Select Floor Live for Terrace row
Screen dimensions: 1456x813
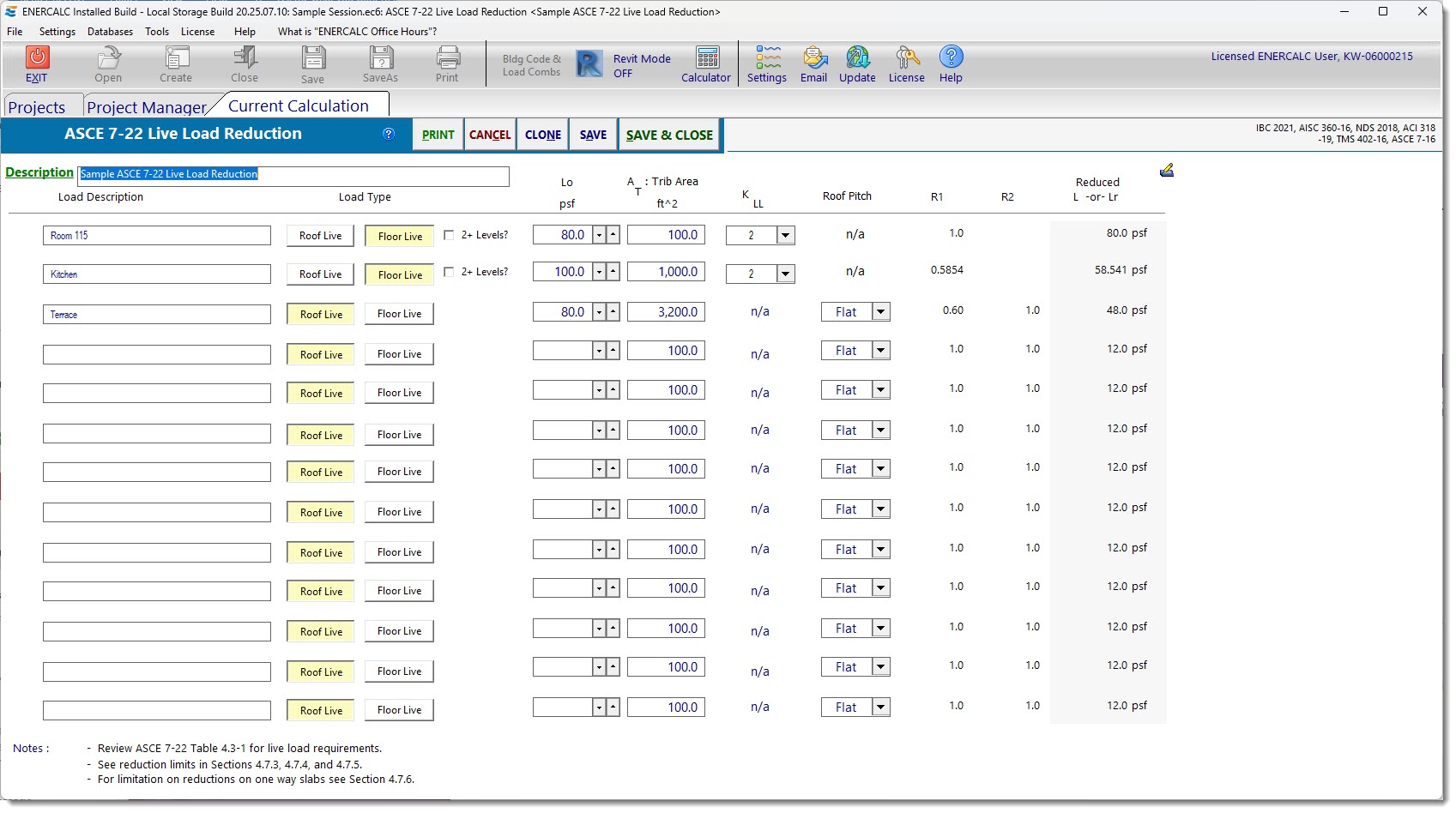coord(400,314)
